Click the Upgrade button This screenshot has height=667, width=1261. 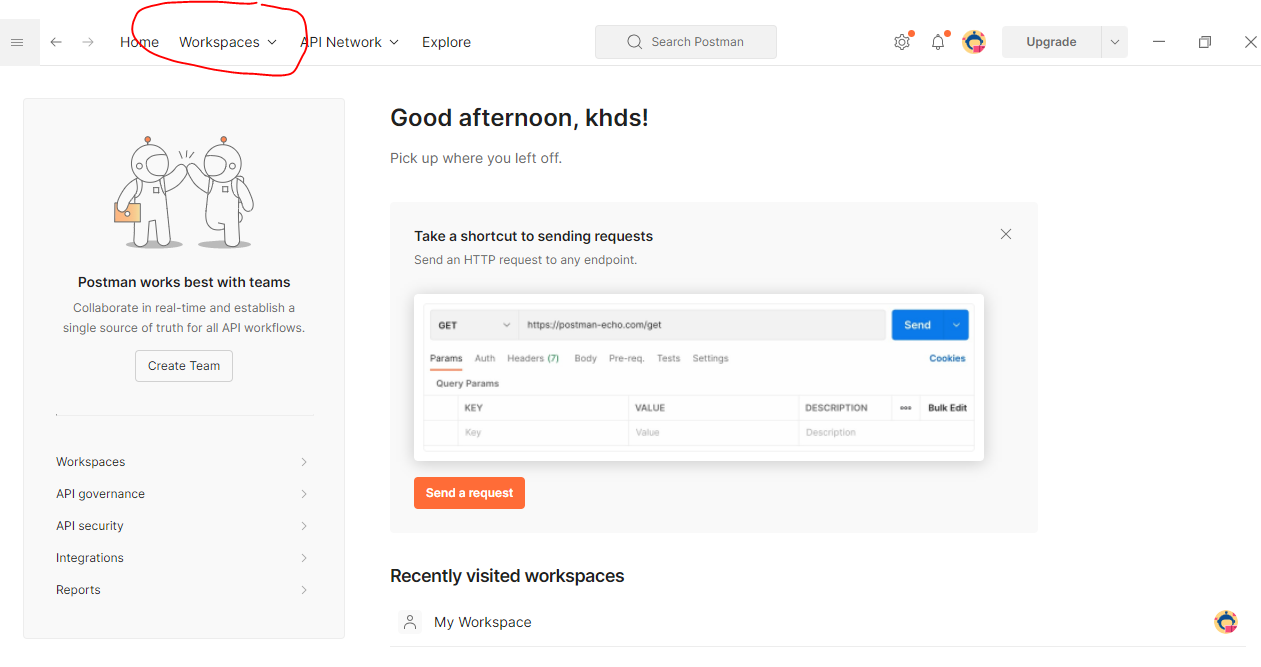pyautogui.click(x=1051, y=42)
